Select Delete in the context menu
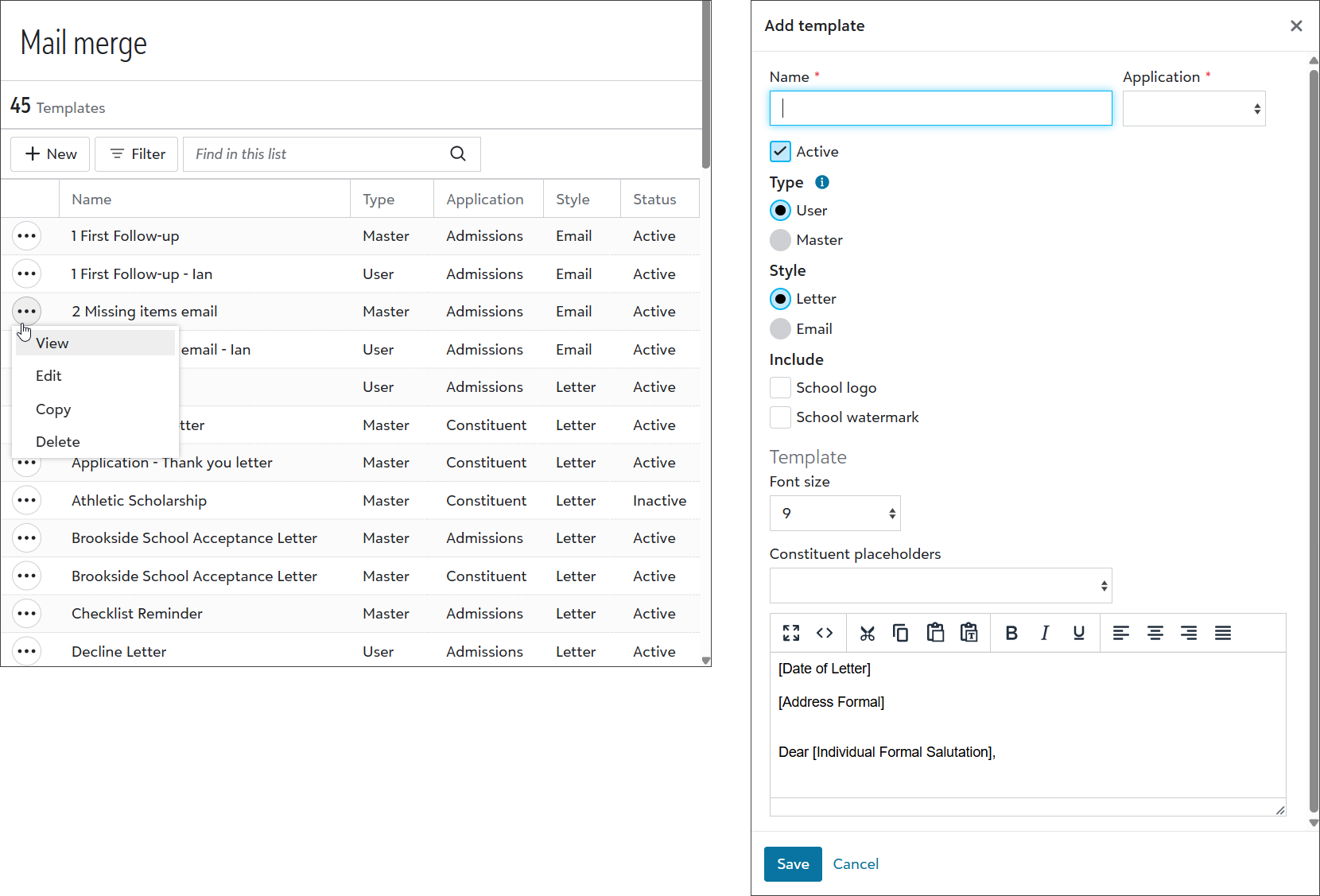The height and width of the screenshot is (896, 1320). click(x=57, y=442)
